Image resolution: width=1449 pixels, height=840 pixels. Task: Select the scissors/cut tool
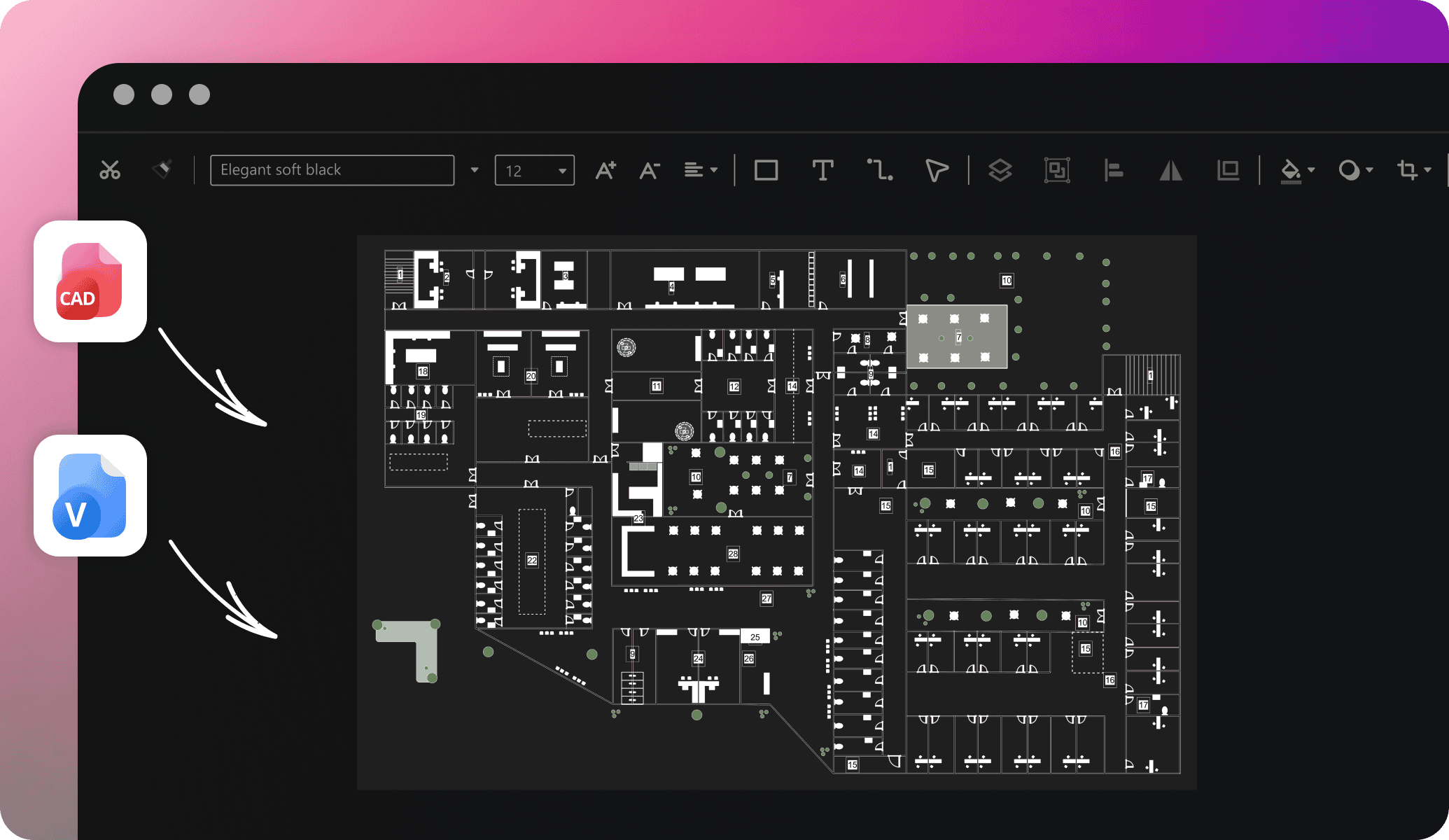pyautogui.click(x=109, y=169)
